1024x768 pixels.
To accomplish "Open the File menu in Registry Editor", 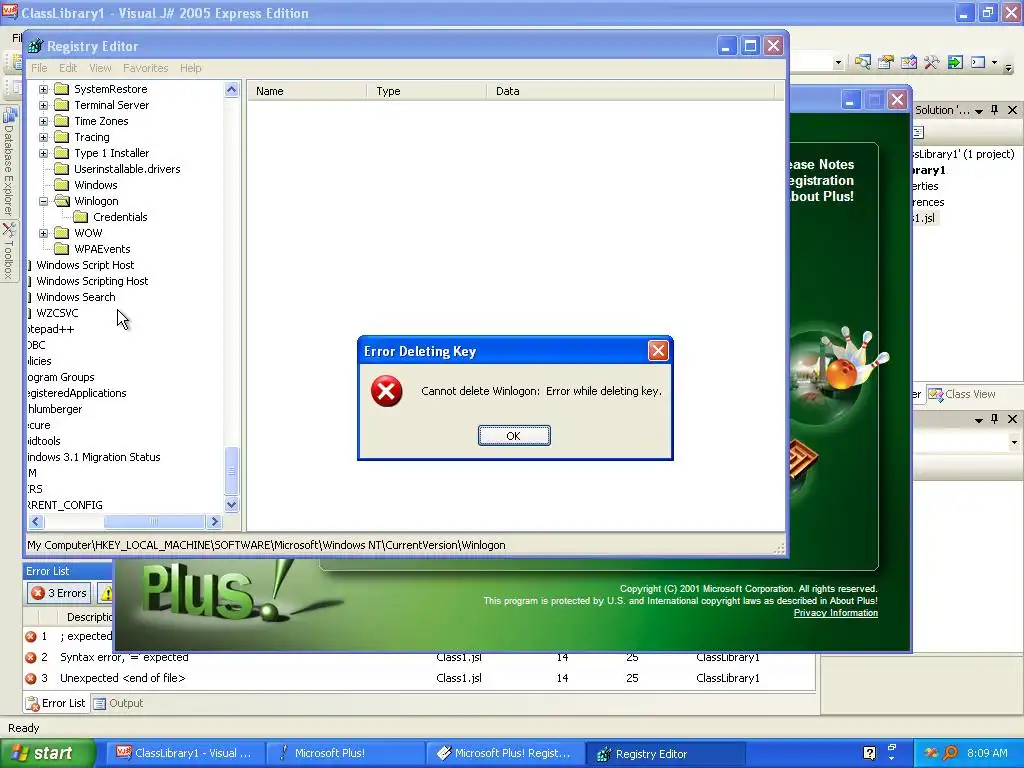I will click(39, 68).
